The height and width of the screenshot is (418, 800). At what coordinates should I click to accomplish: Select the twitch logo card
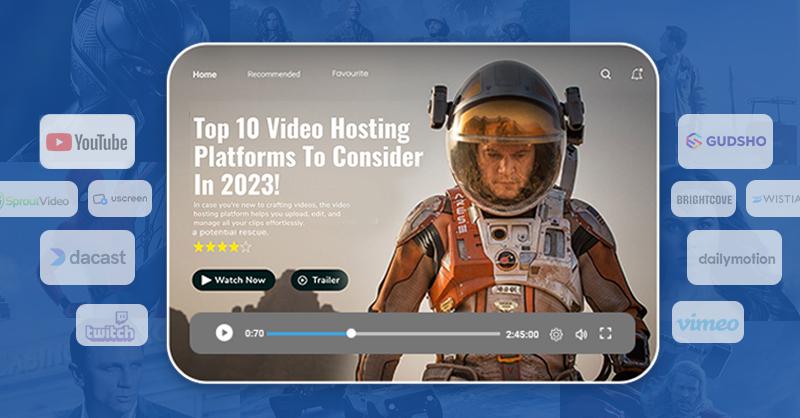(112, 325)
